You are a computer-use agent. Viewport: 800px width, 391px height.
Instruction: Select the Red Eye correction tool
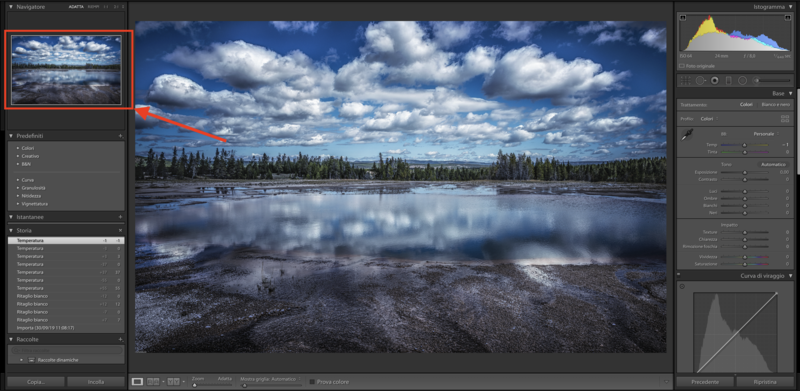(x=714, y=80)
